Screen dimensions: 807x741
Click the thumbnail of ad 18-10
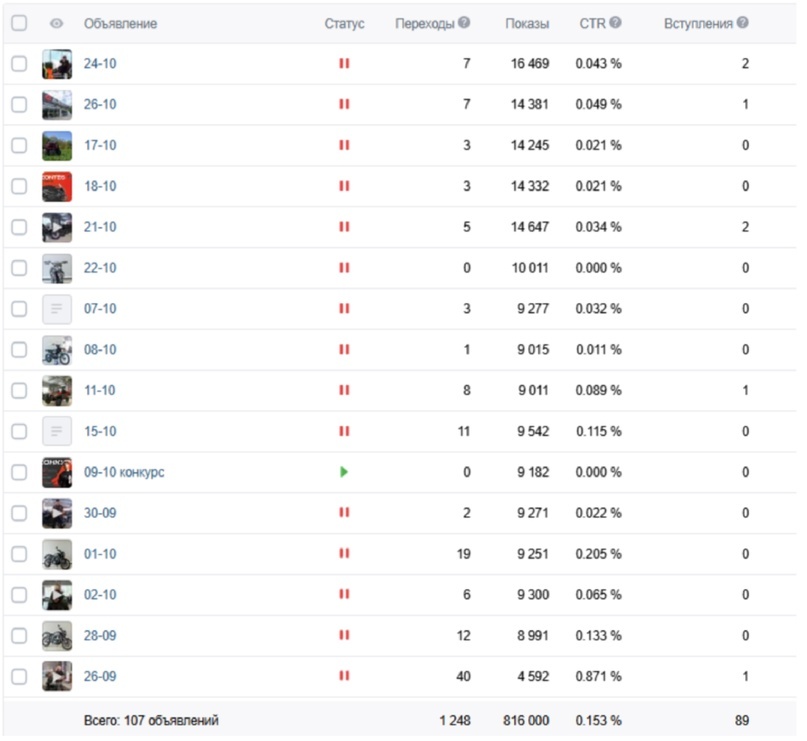(x=57, y=186)
